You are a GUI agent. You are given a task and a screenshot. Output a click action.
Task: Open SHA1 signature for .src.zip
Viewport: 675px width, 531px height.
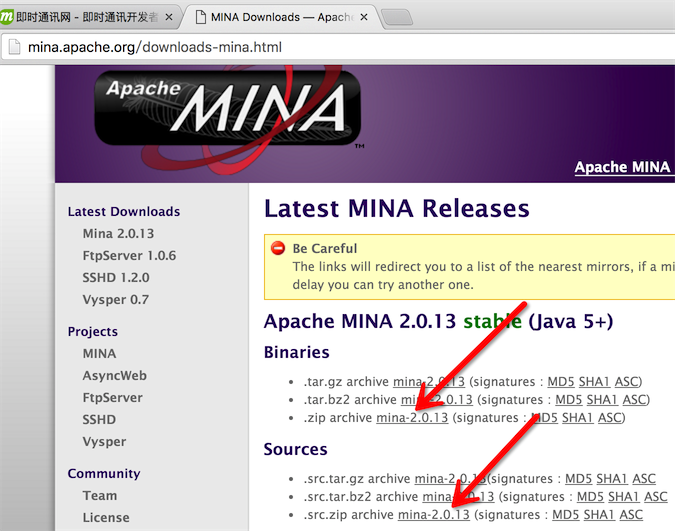(x=599, y=515)
